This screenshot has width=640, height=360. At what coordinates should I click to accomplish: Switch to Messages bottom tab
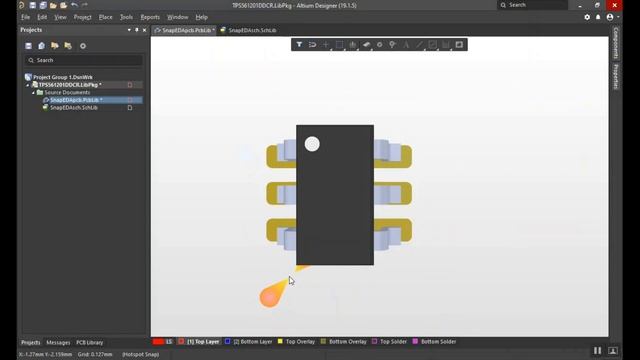[x=58, y=342]
